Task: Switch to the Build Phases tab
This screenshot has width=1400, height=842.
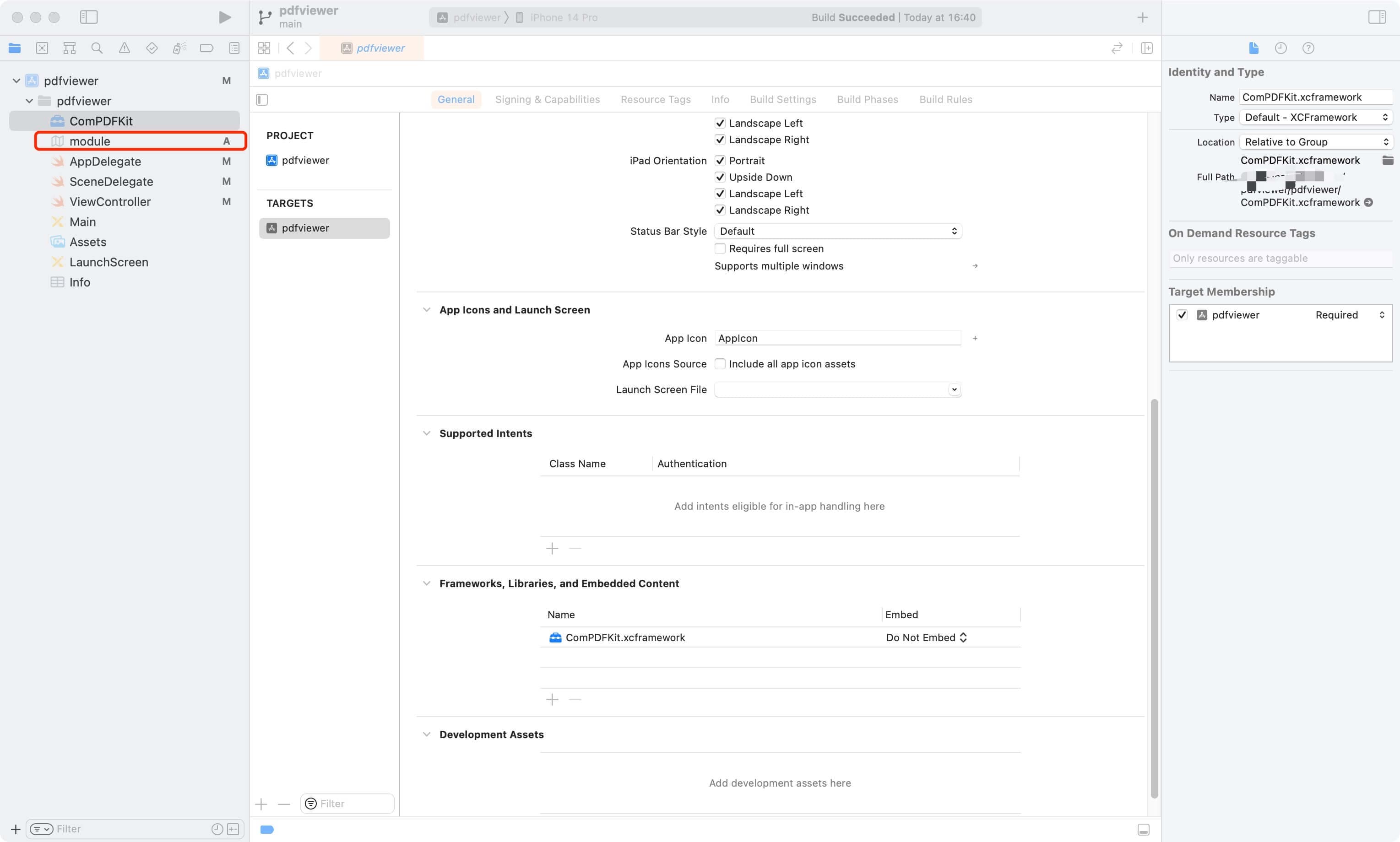Action: click(867, 99)
